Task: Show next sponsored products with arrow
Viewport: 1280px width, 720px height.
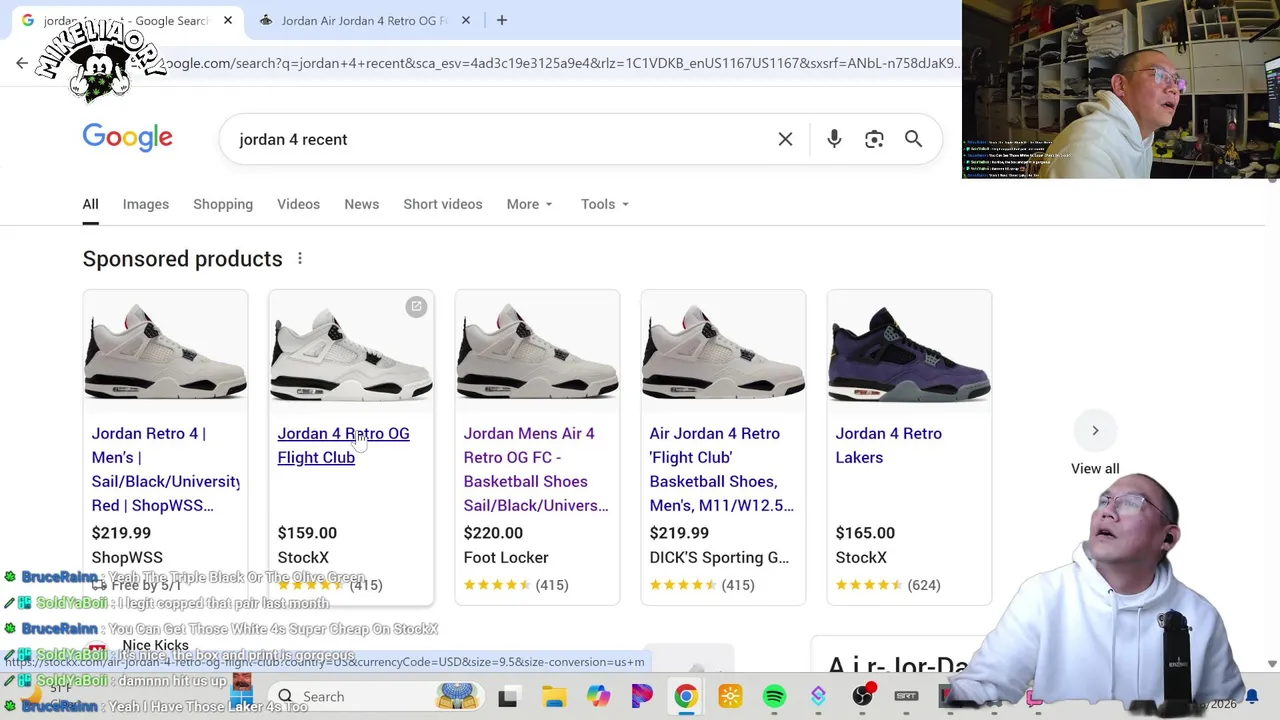Action: (1095, 431)
